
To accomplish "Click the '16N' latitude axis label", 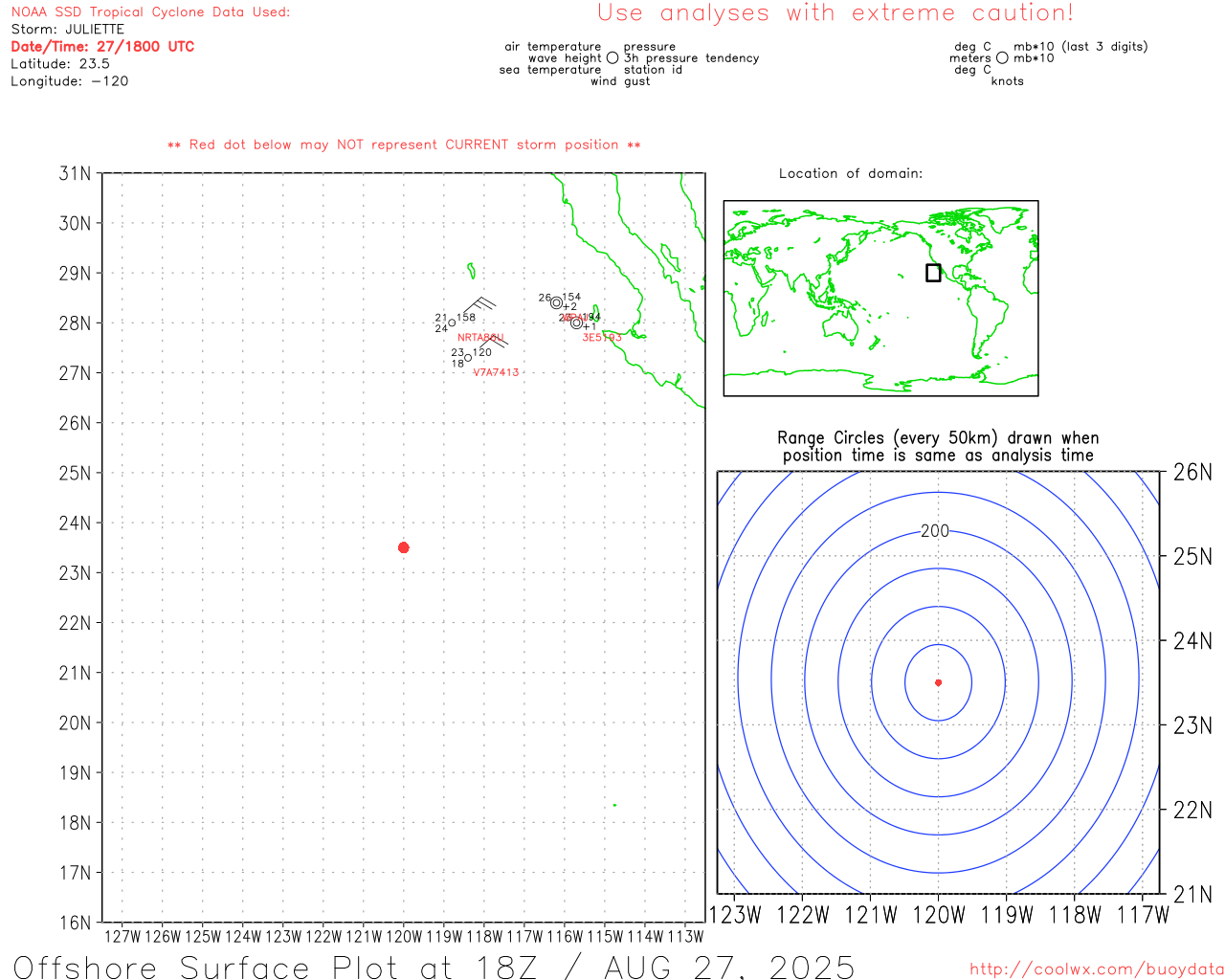I will pyautogui.click(x=75, y=923).
